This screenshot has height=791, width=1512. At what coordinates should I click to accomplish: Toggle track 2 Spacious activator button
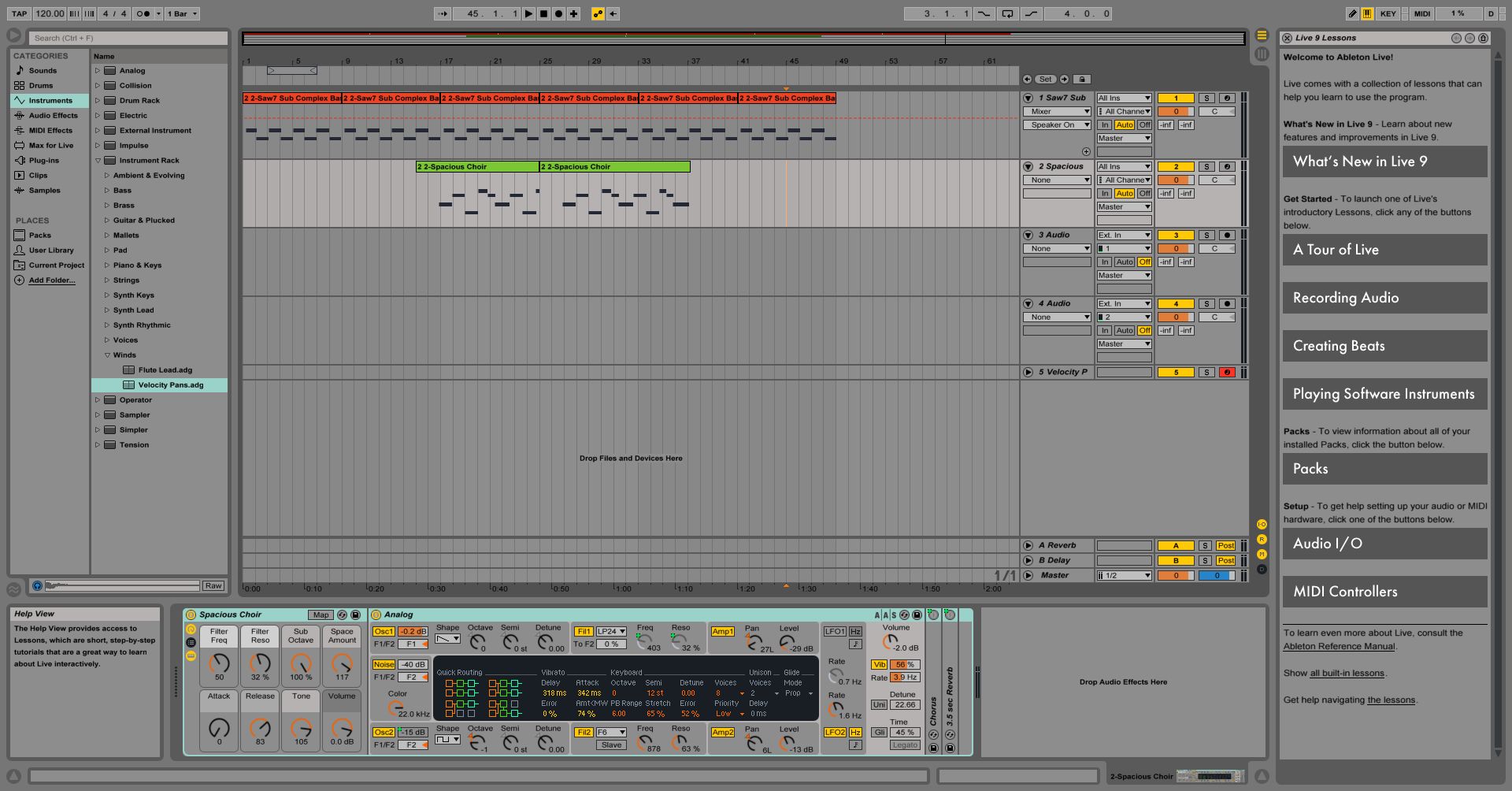click(1175, 167)
